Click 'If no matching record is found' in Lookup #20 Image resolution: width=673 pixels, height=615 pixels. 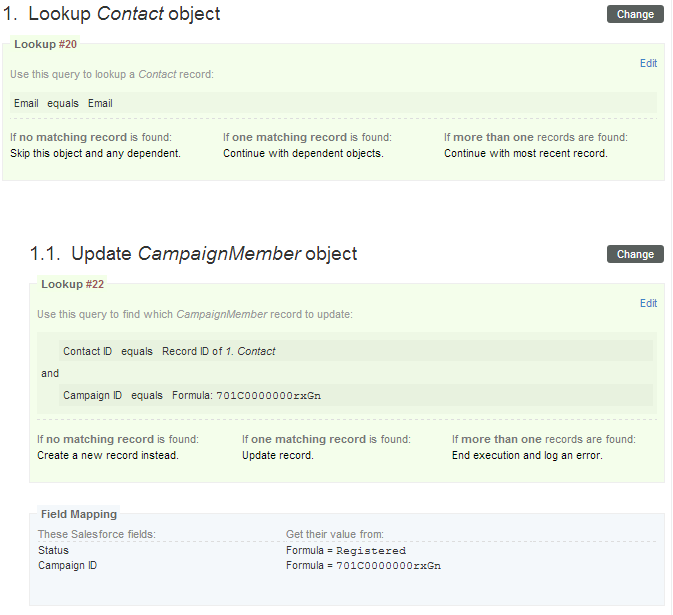[x=91, y=137]
